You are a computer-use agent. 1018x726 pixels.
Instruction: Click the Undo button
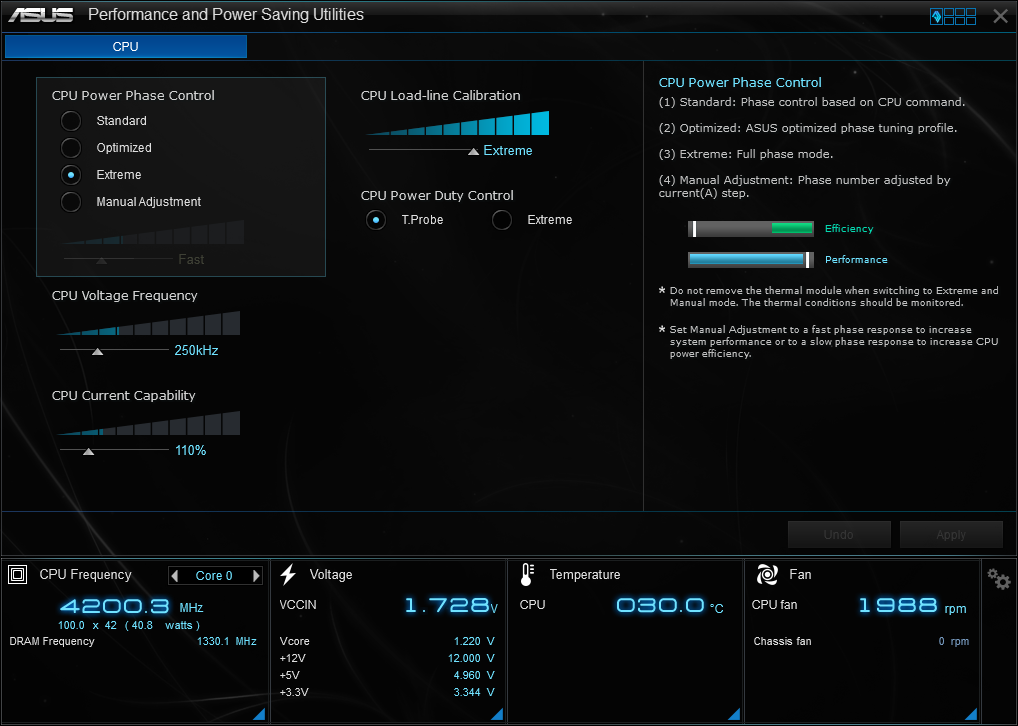(x=839, y=534)
